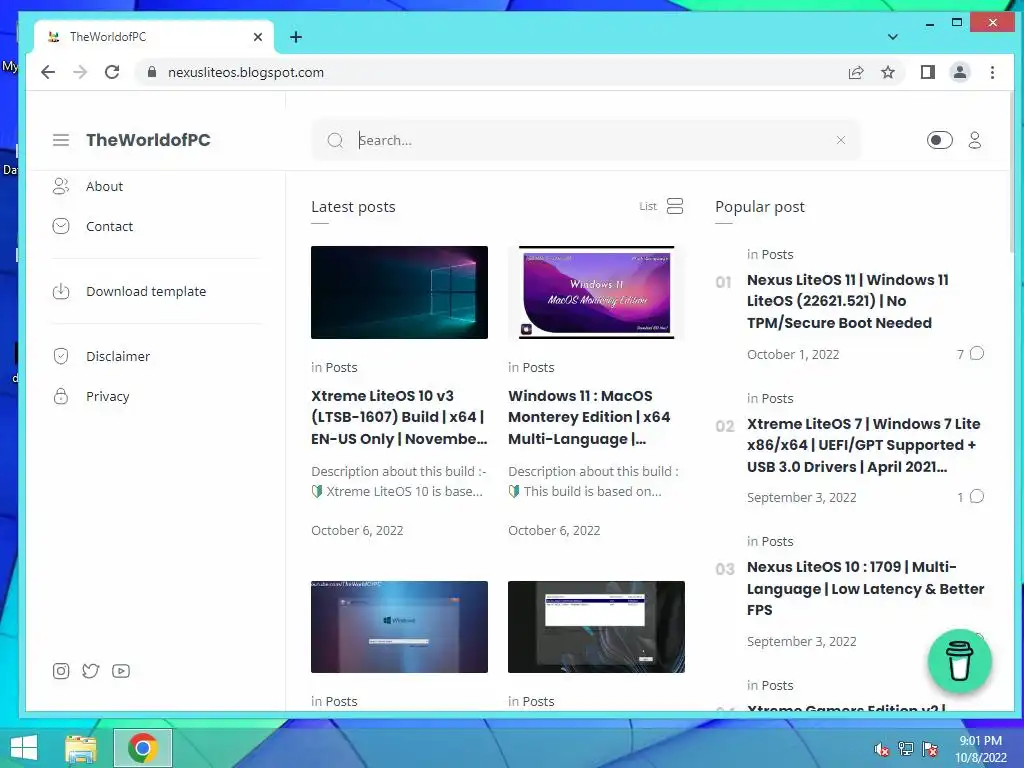1024x768 pixels.
Task: Expand the tab search chevron
Action: (x=893, y=37)
